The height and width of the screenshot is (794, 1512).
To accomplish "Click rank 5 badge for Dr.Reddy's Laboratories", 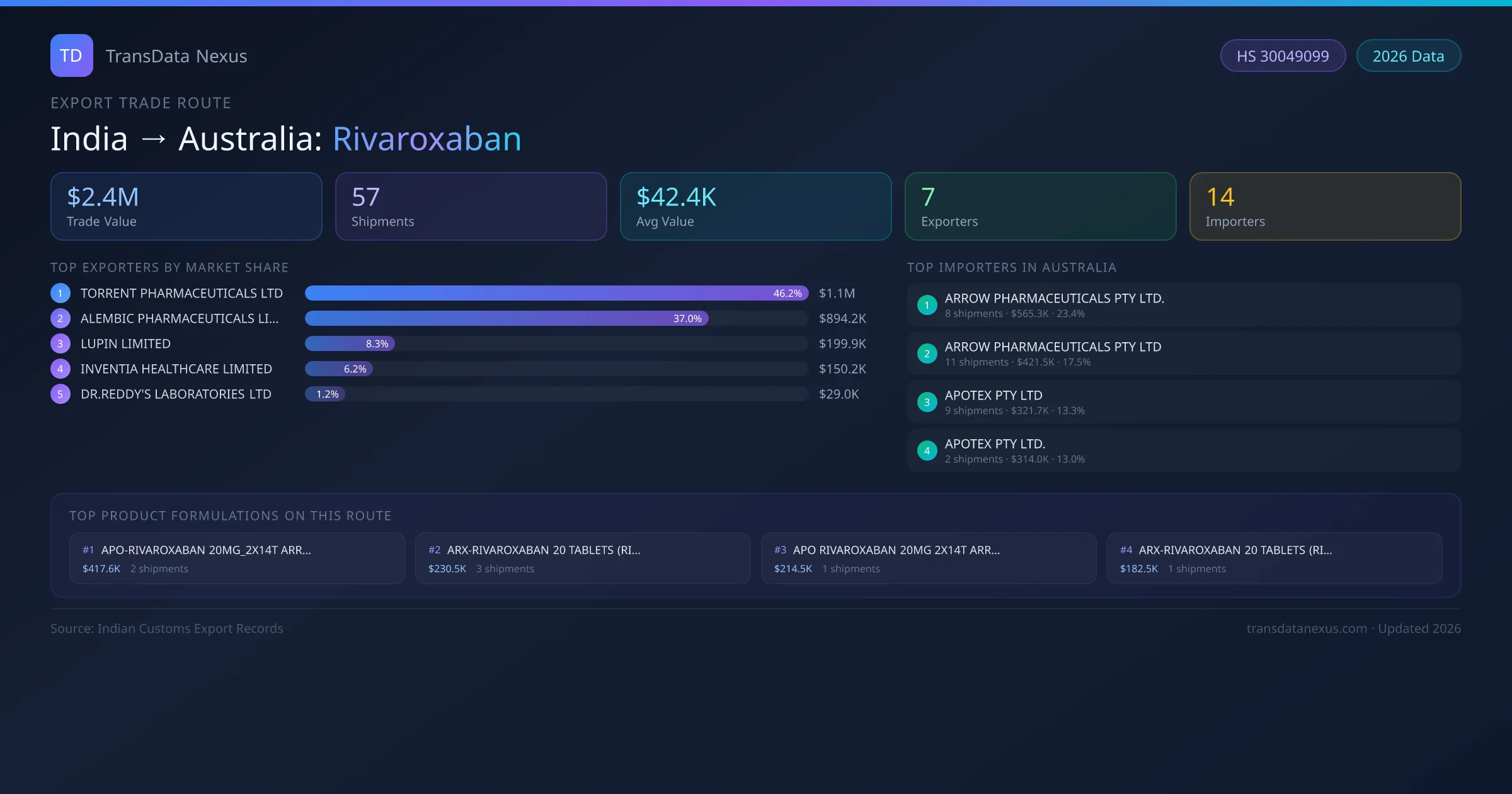I will (x=60, y=394).
